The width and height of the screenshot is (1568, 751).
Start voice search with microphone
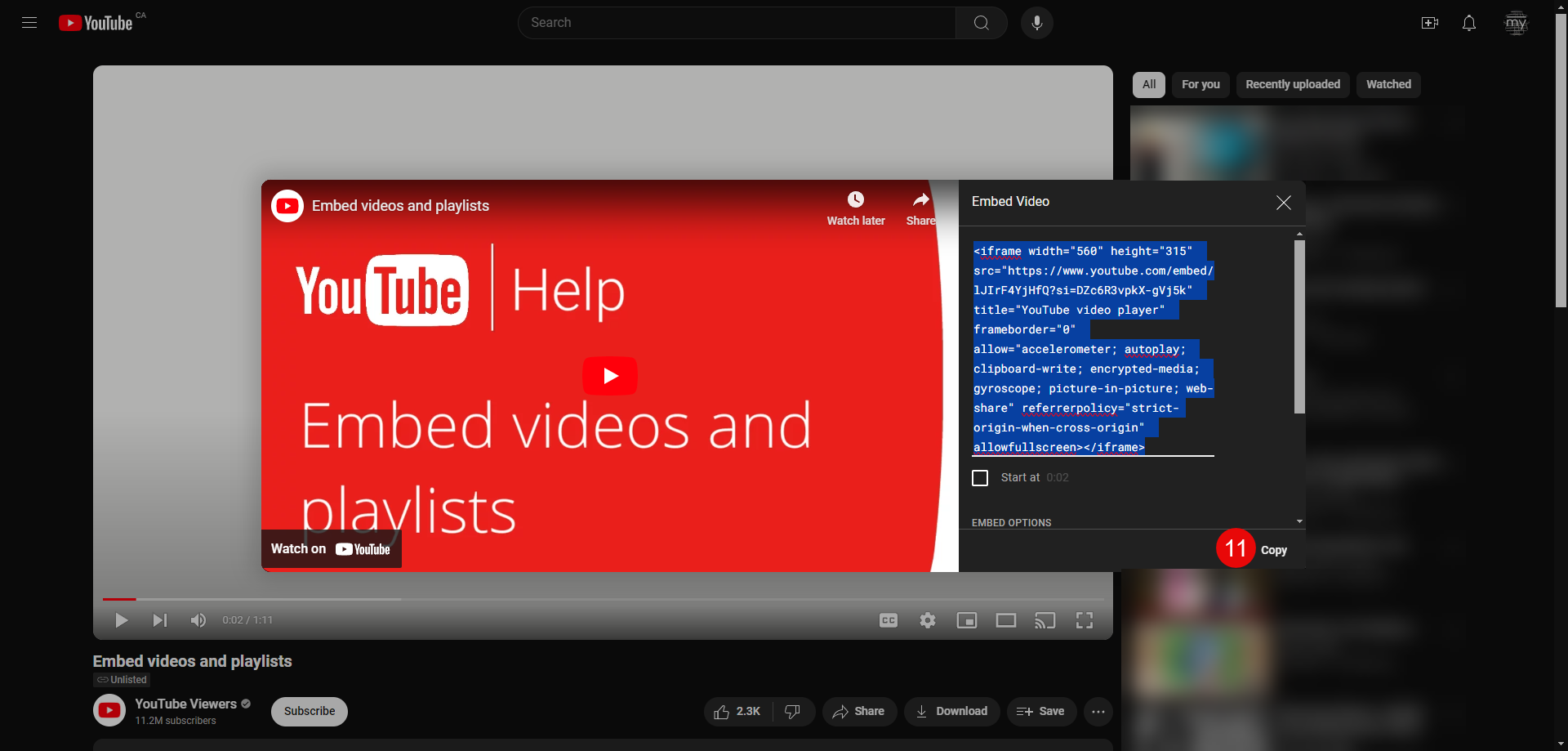click(1037, 23)
